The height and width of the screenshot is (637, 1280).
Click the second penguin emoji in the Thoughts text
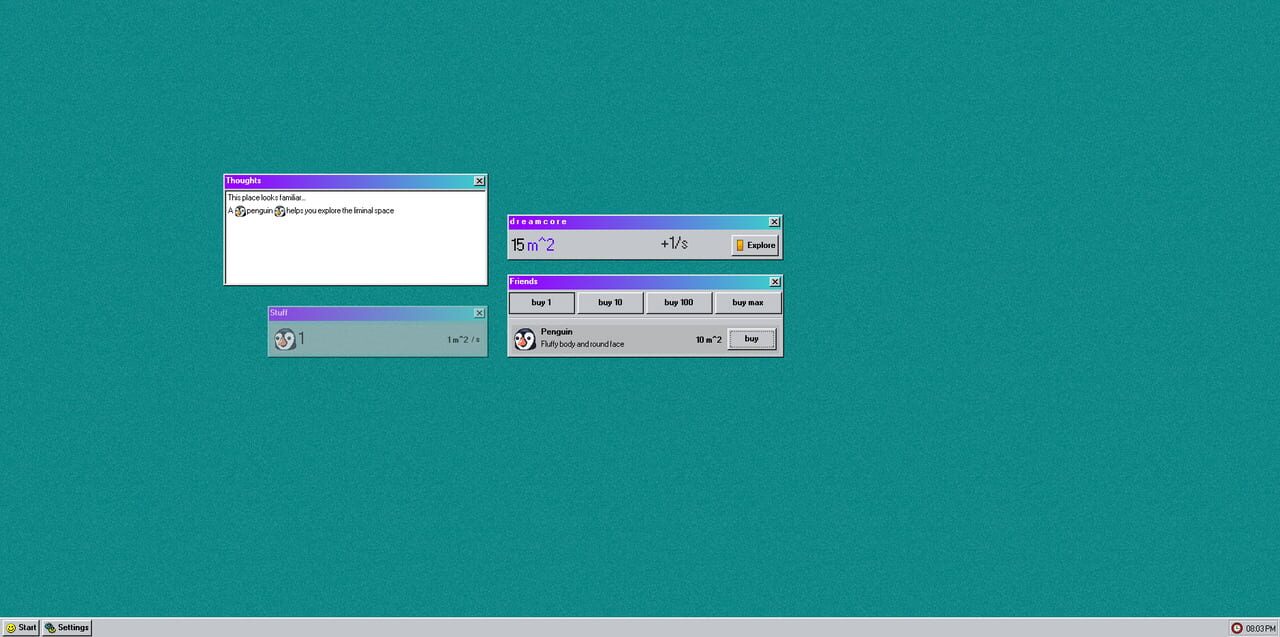[280, 211]
